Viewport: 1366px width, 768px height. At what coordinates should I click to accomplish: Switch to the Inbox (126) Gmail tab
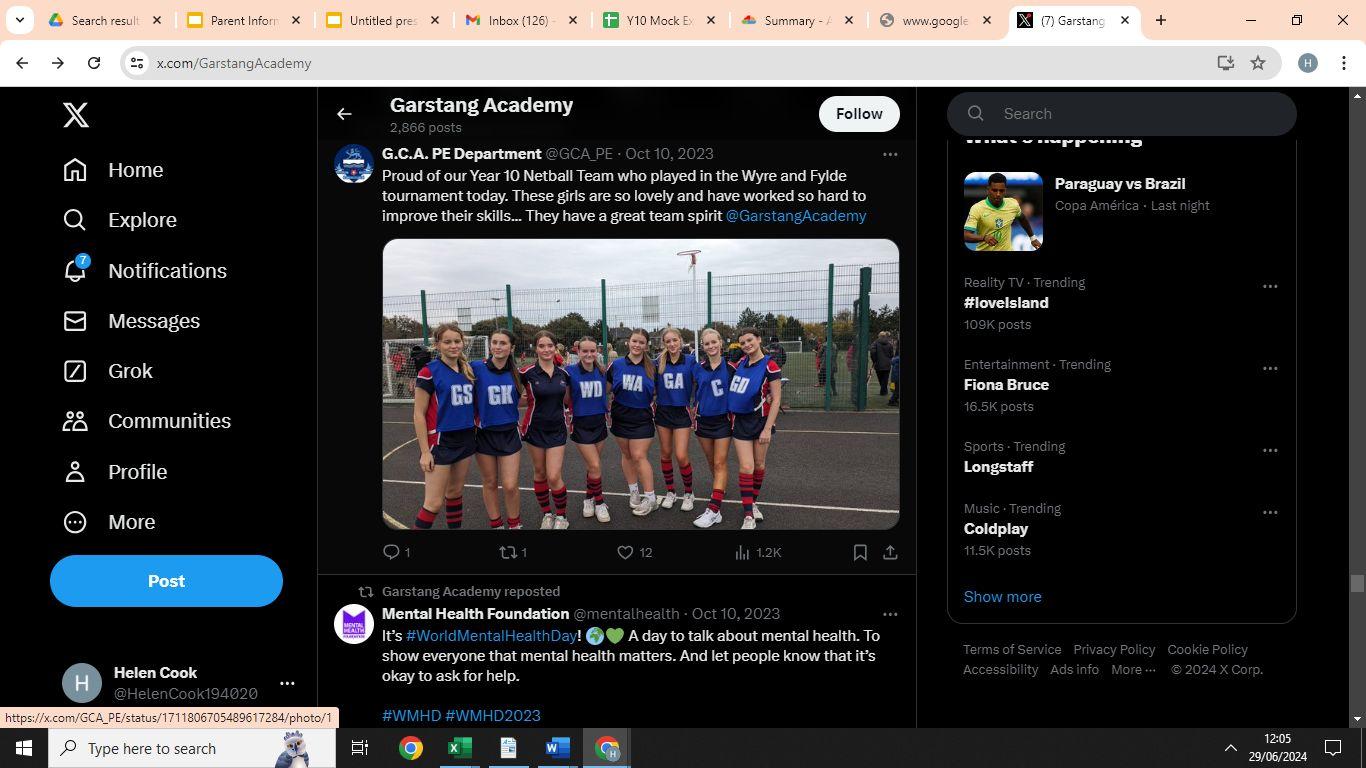pos(521,20)
